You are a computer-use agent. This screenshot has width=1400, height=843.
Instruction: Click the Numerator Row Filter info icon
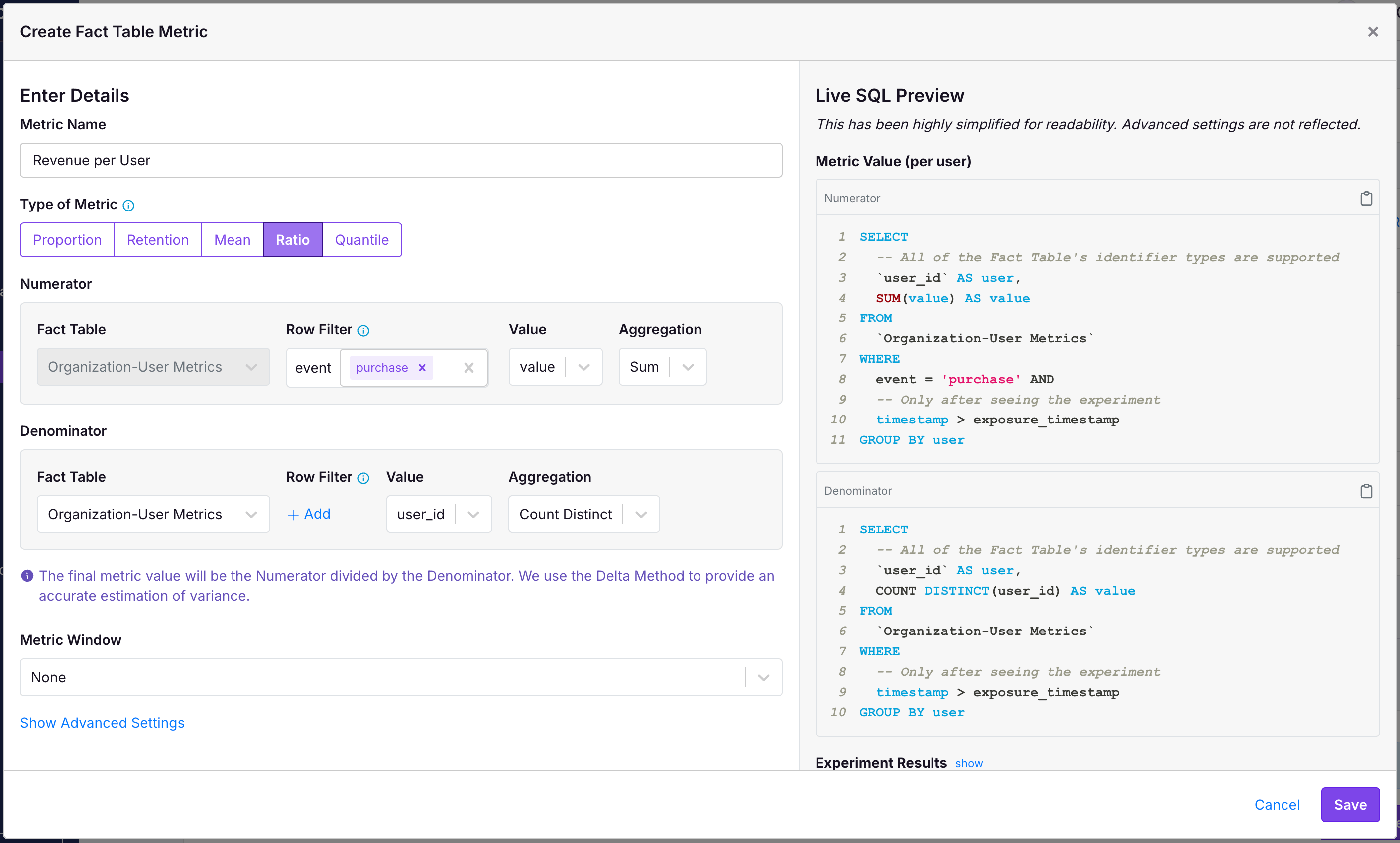click(x=363, y=330)
